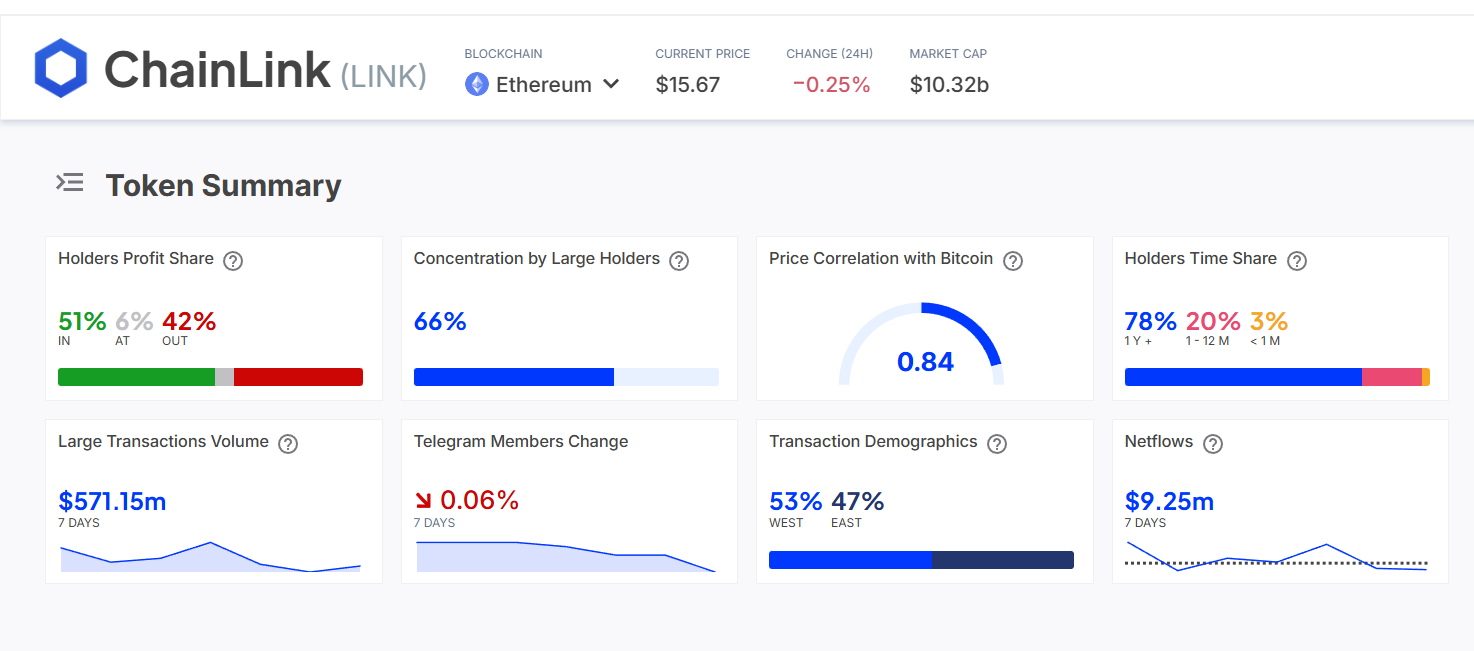
Task: Click the 6% AT value
Action: click(134, 321)
